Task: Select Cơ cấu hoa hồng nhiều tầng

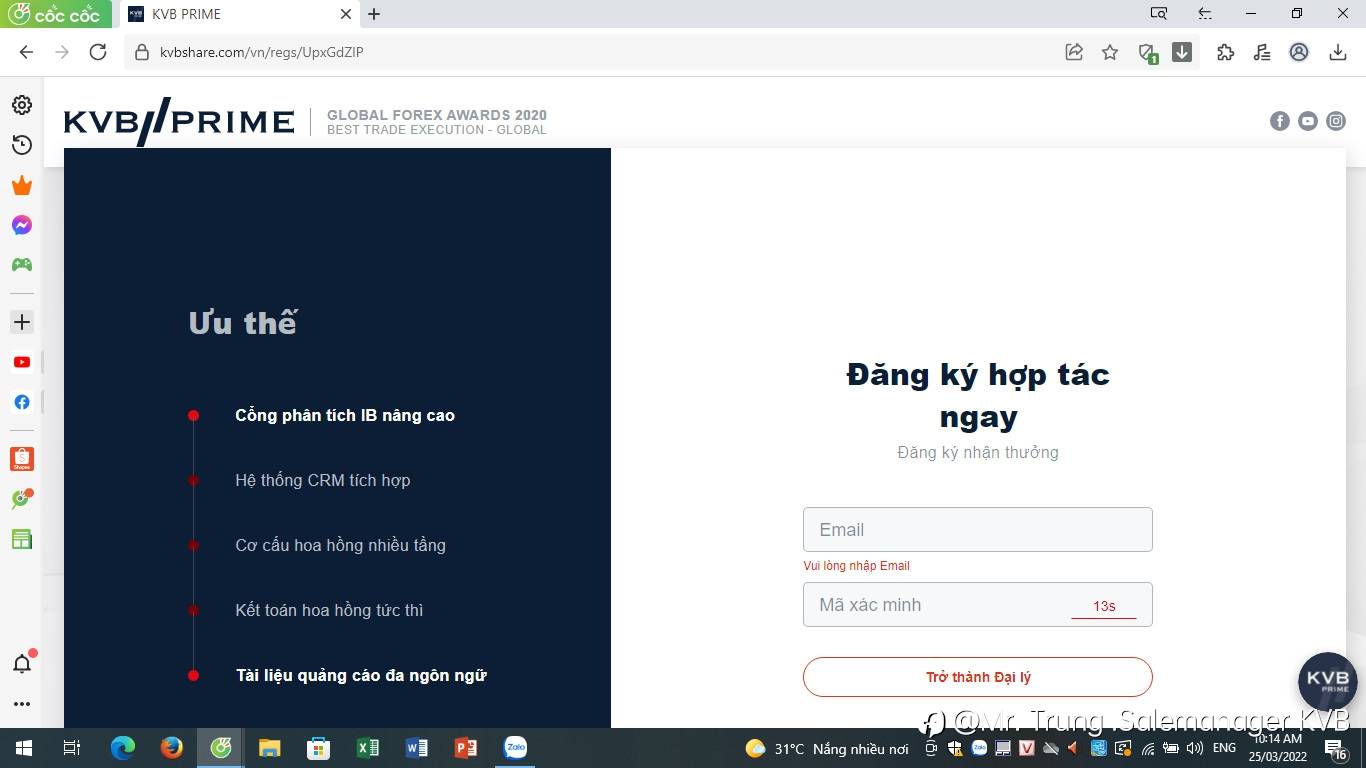Action: coord(341,545)
